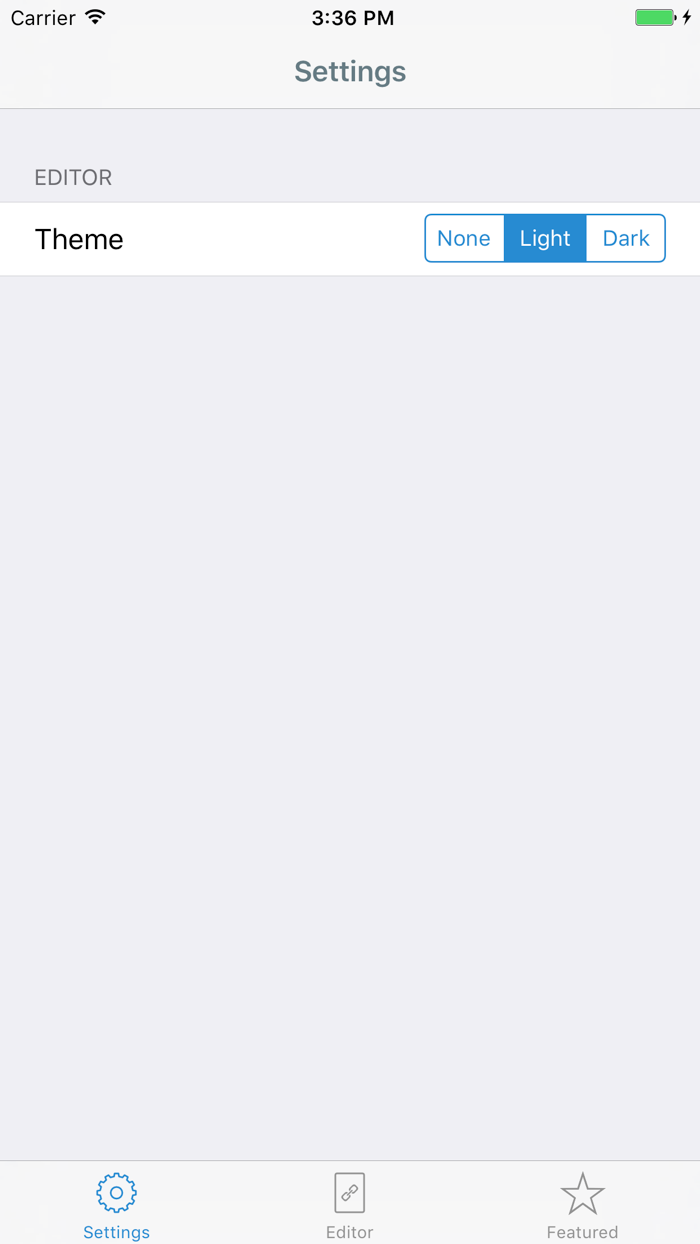Click the Carrier text in status bar
Viewport: 700px width, 1244px height.
point(43,18)
